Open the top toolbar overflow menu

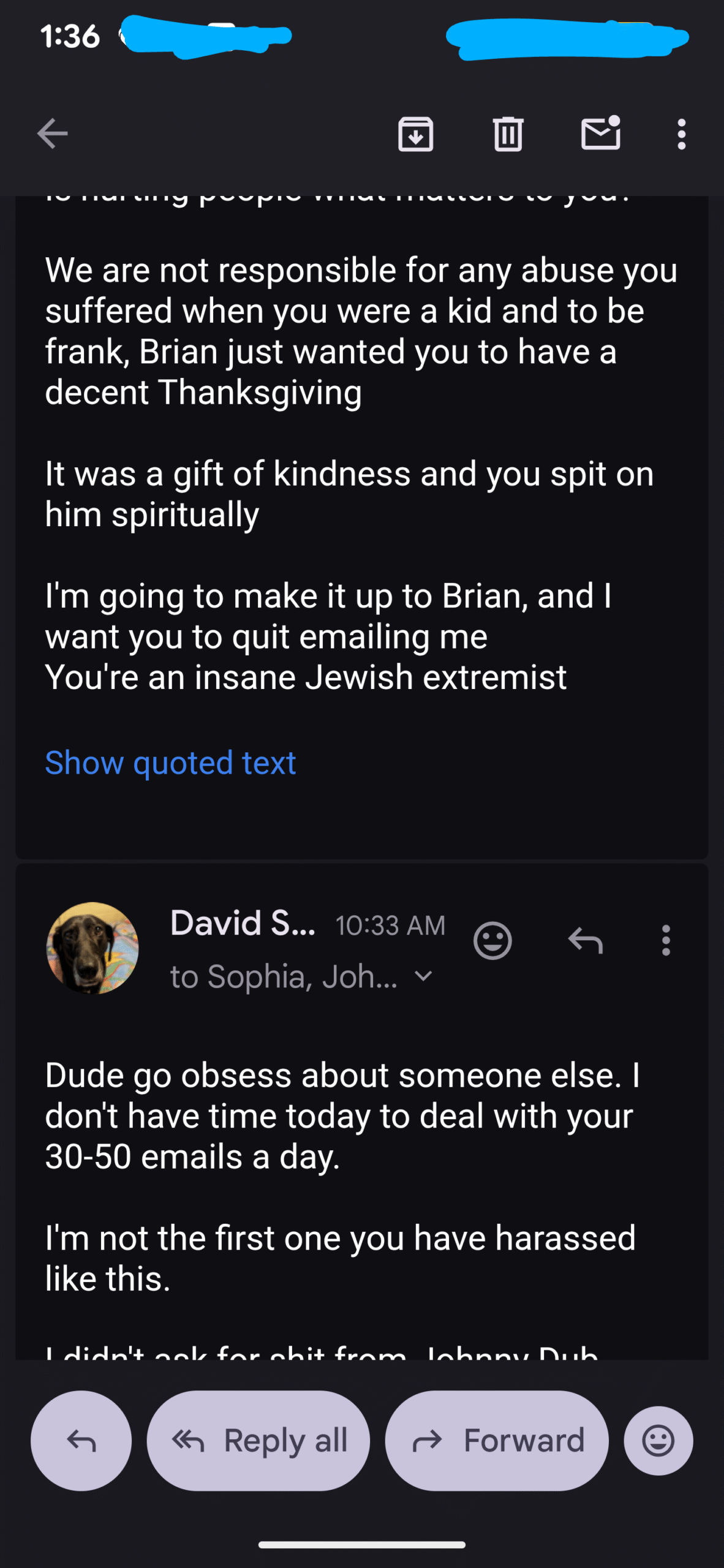click(x=681, y=134)
